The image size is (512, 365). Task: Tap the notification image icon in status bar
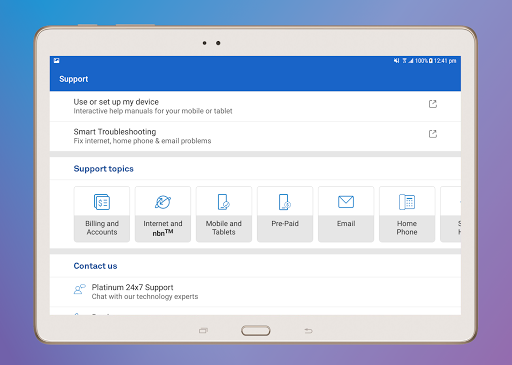point(56,61)
